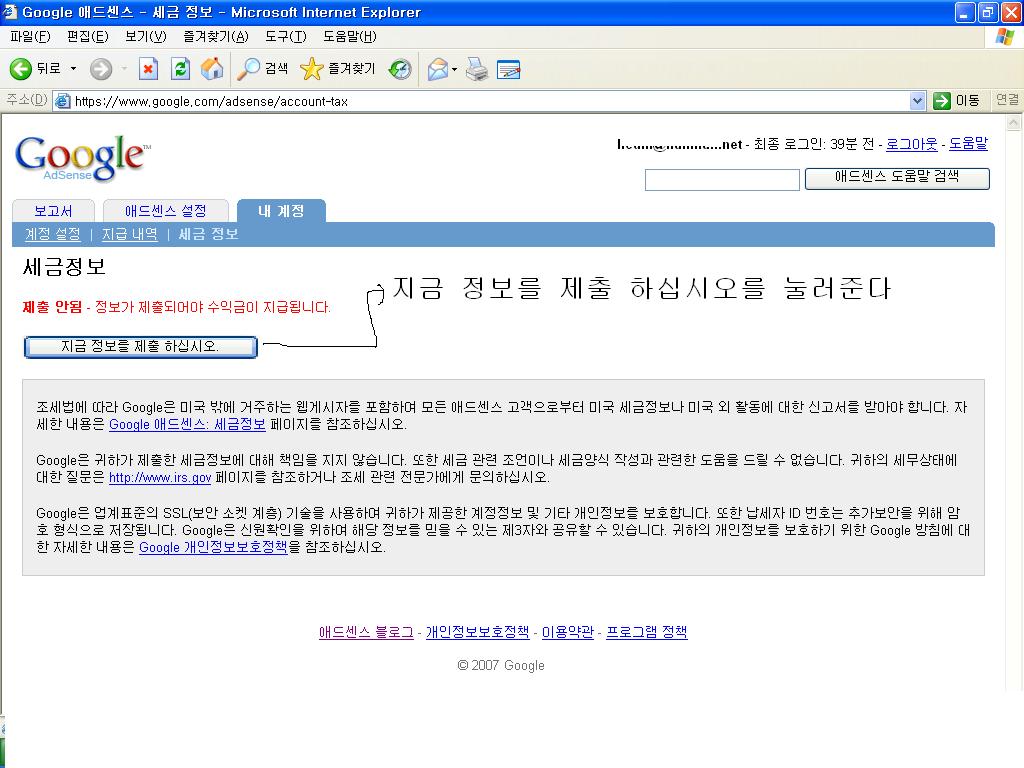1024x768 pixels.
Task: Open the 검색 search toolbar button
Action: tap(263, 69)
